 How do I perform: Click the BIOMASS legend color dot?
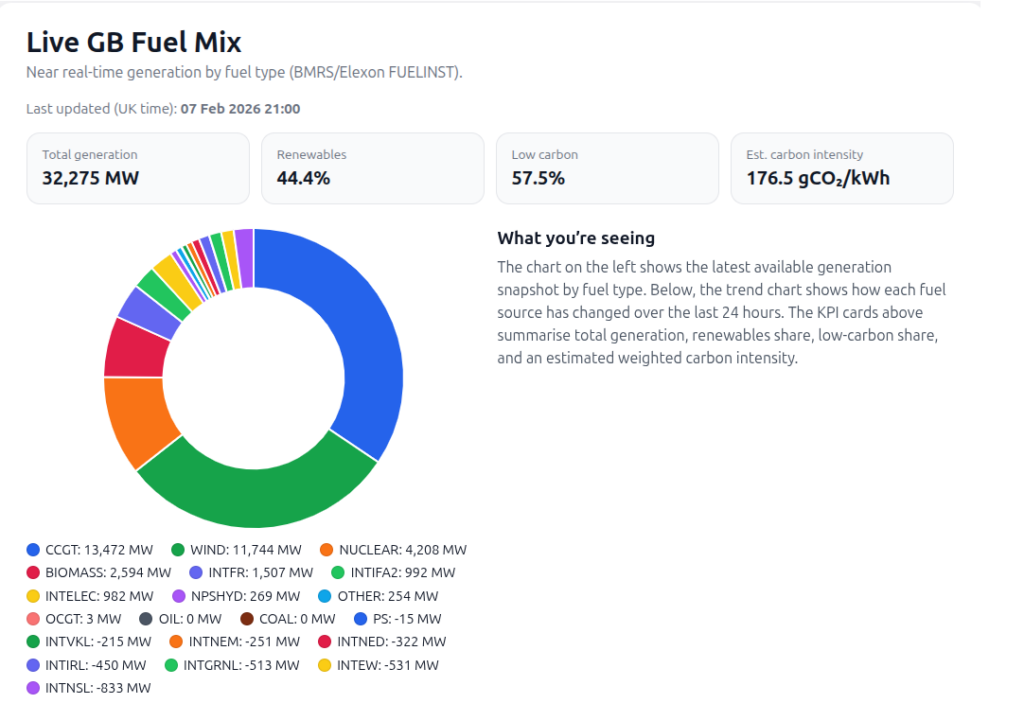click(33, 573)
